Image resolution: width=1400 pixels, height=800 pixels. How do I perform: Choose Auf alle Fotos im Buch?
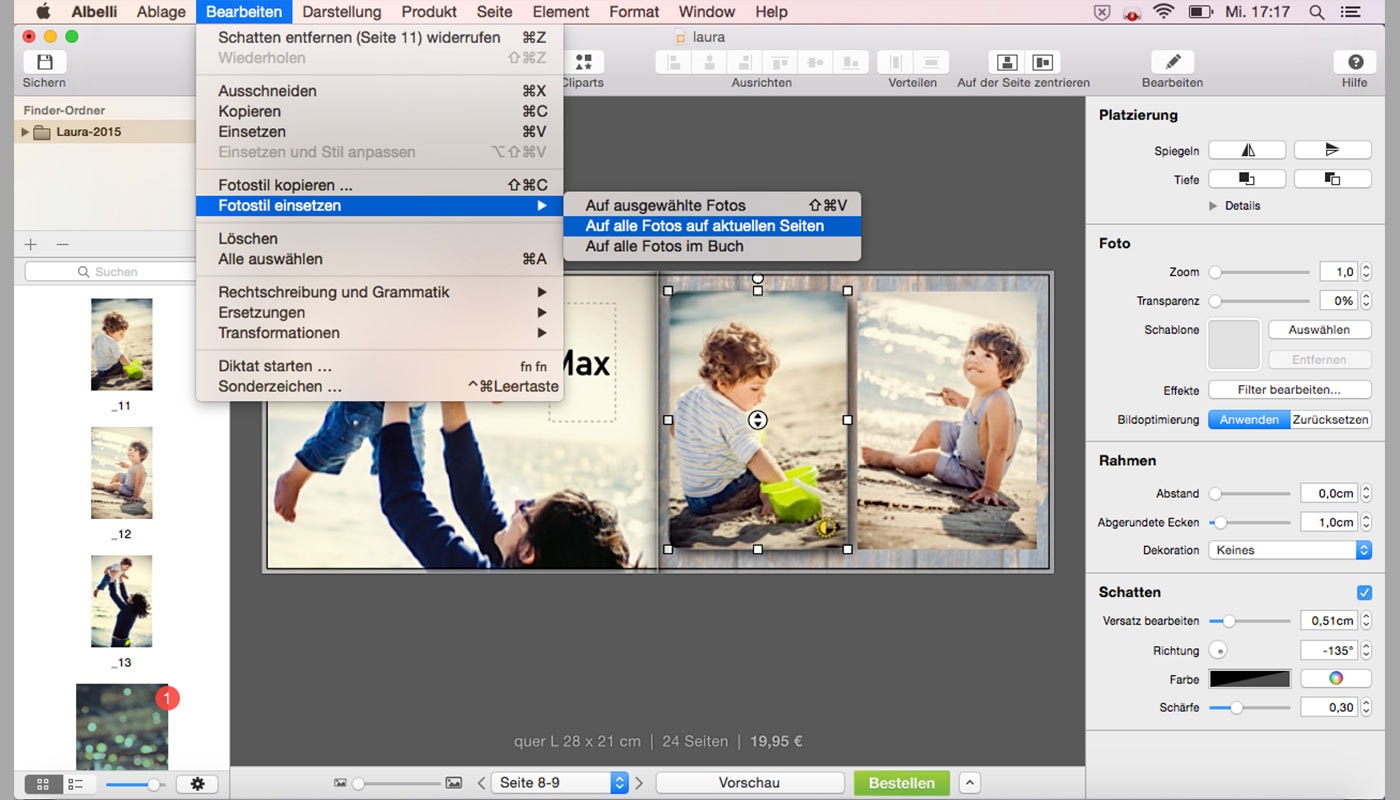tap(664, 246)
